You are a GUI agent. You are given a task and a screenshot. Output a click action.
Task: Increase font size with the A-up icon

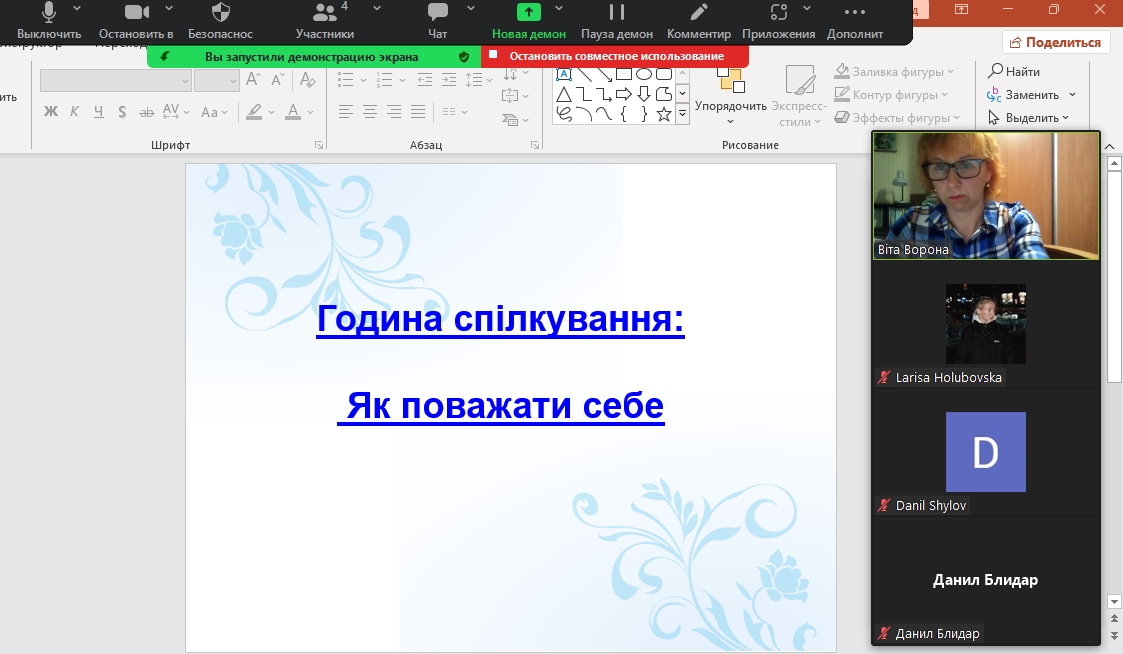253,80
